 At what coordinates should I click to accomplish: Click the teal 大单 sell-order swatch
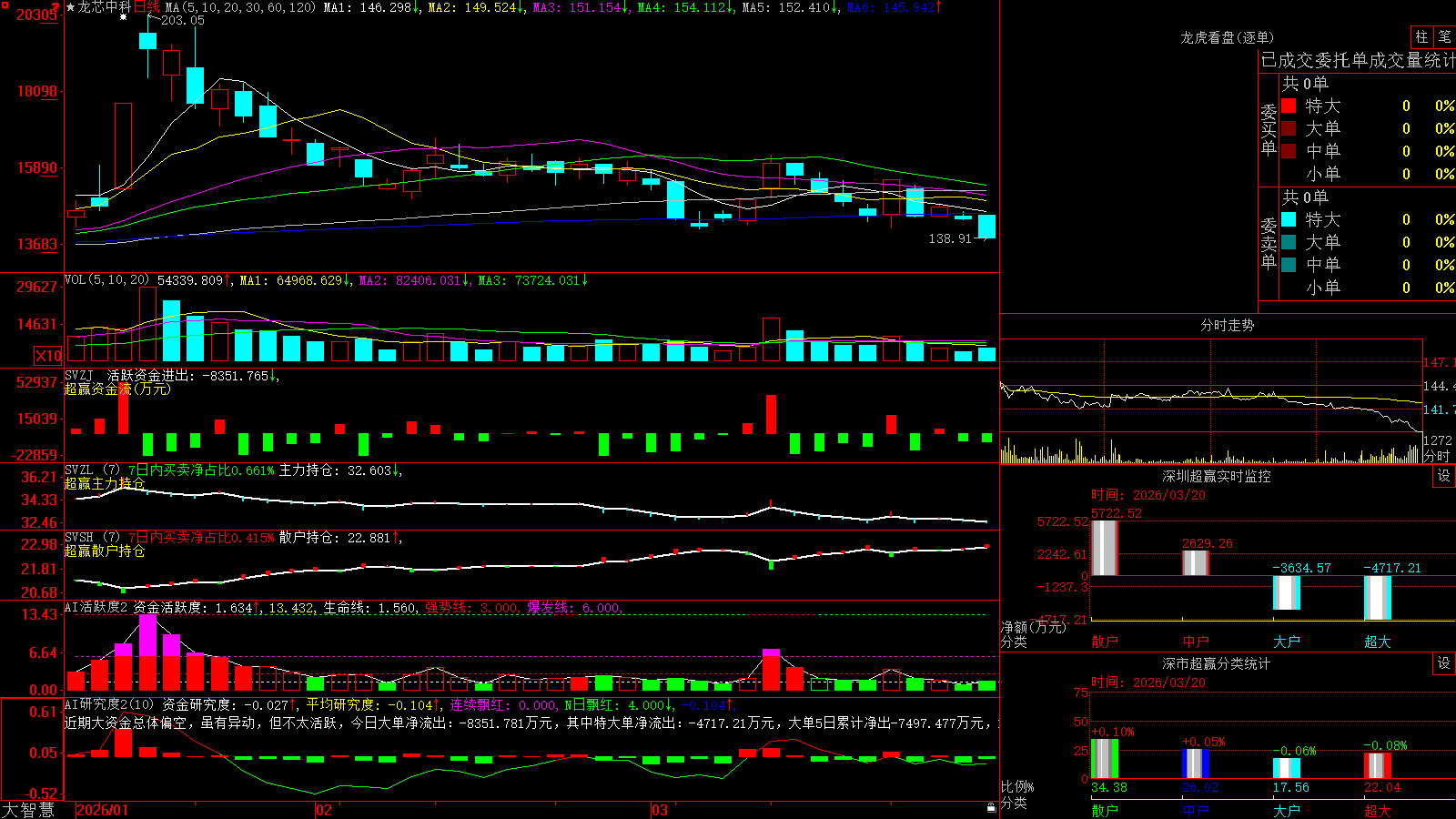click(1289, 242)
